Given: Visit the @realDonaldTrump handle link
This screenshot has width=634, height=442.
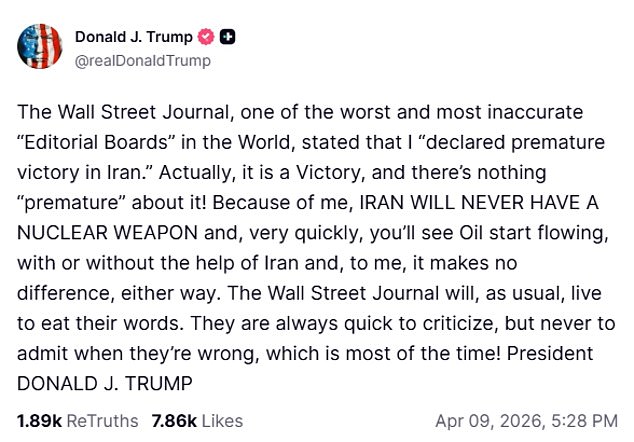Looking at the screenshot, I should (x=143, y=60).
